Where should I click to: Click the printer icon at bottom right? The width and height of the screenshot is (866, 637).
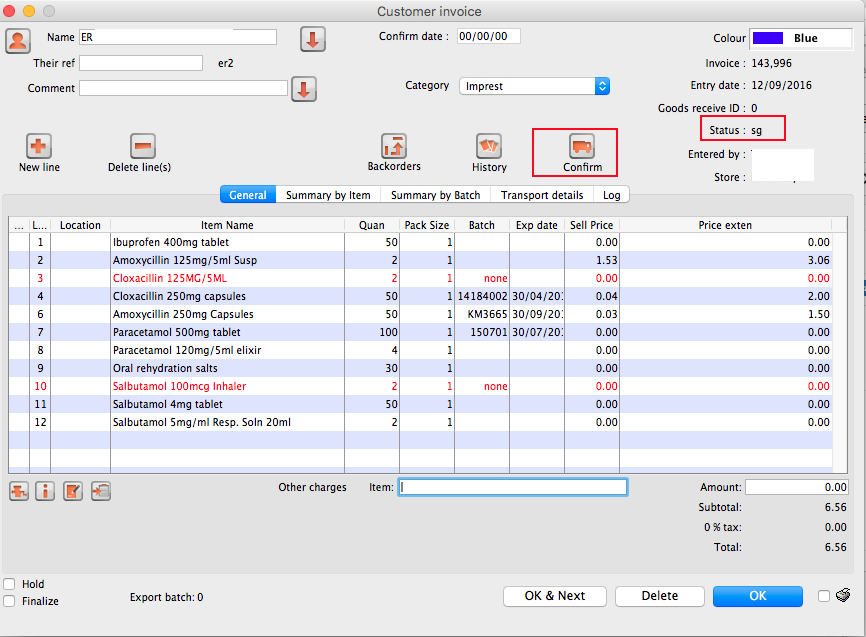tap(843, 596)
